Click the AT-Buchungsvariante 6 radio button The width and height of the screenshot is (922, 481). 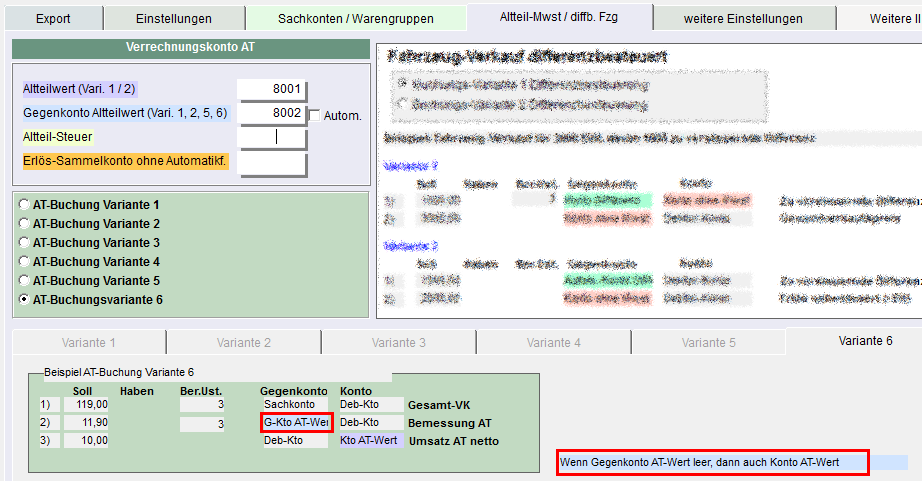point(24,300)
